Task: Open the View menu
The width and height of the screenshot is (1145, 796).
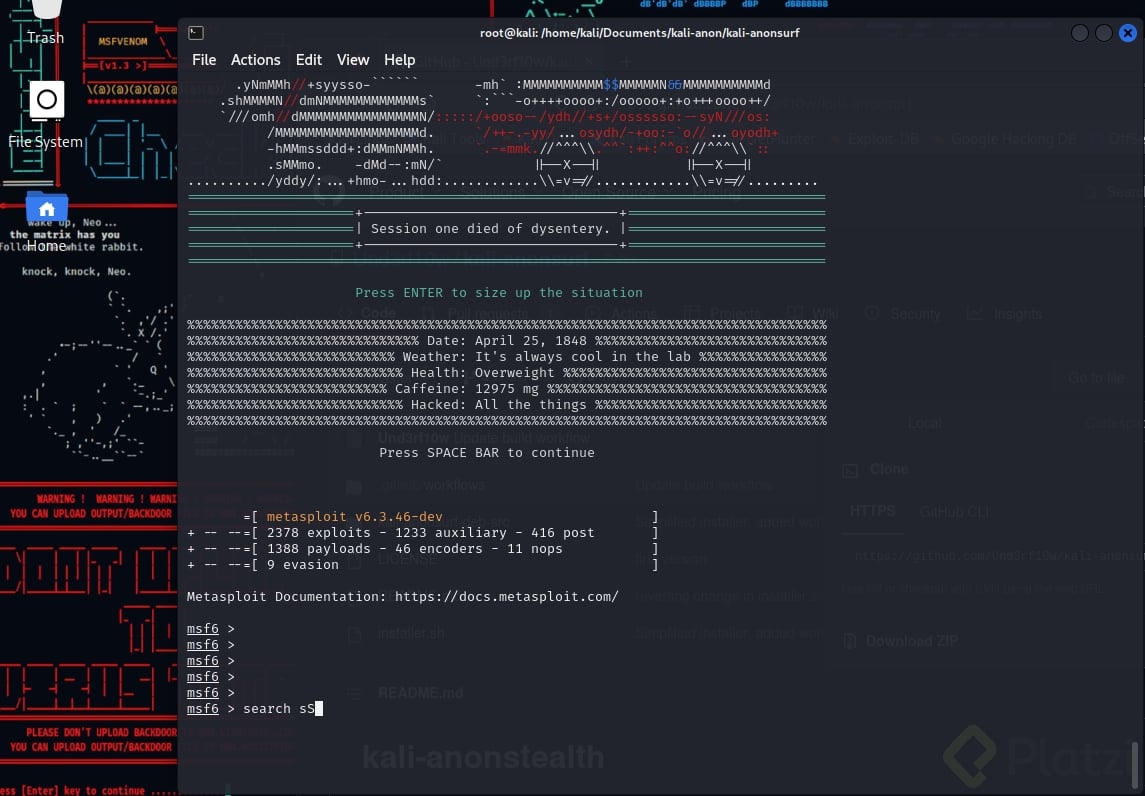Action: click(x=353, y=60)
